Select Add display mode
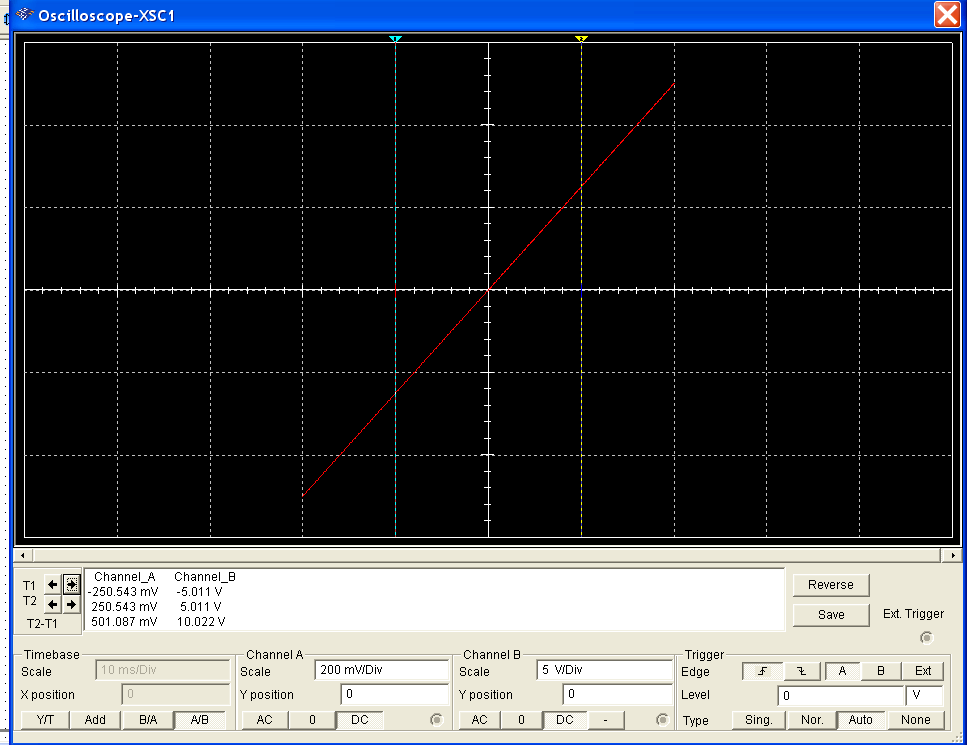The image size is (967, 745). click(x=95, y=720)
